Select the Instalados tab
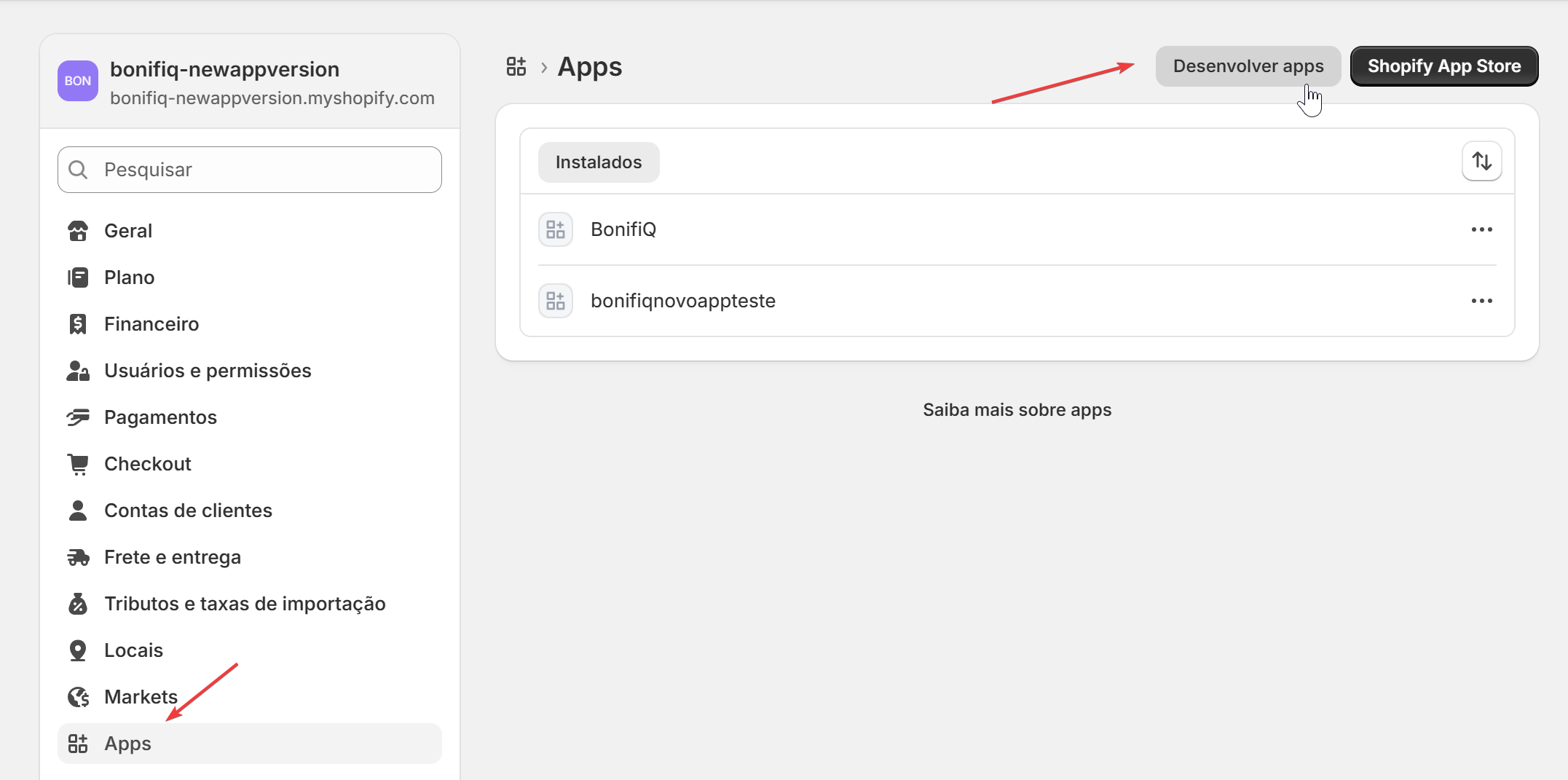Image resolution: width=1568 pixels, height=780 pixels. [599, 162]
